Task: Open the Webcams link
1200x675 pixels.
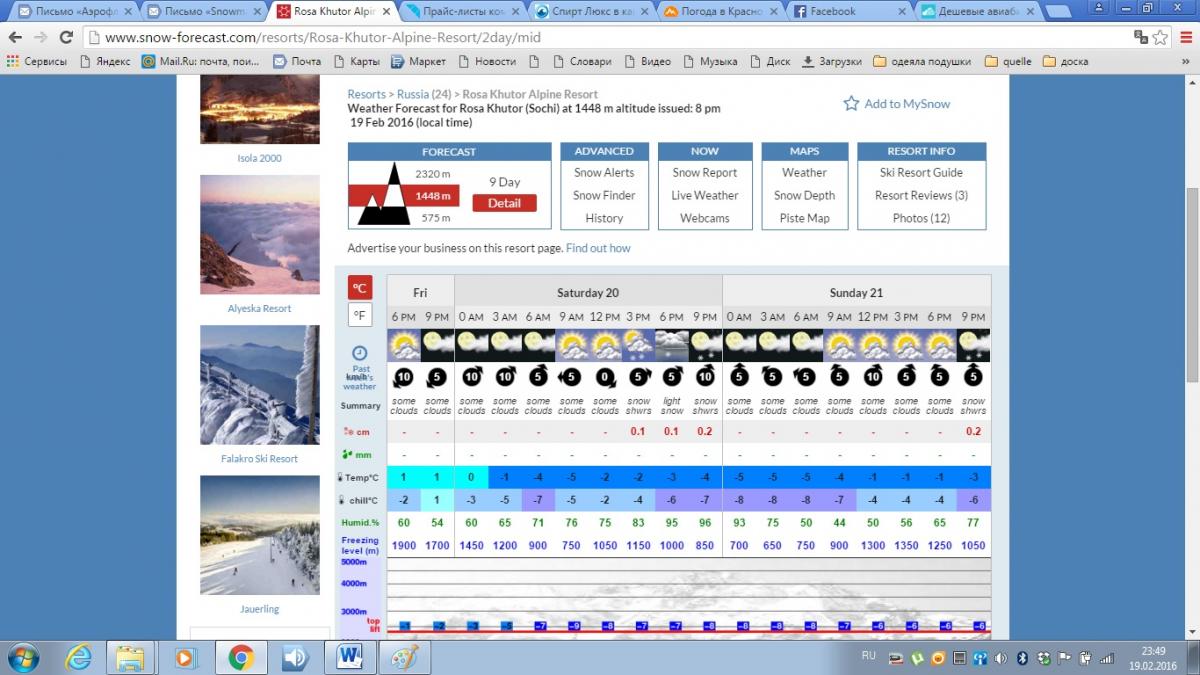Action: 705,218
